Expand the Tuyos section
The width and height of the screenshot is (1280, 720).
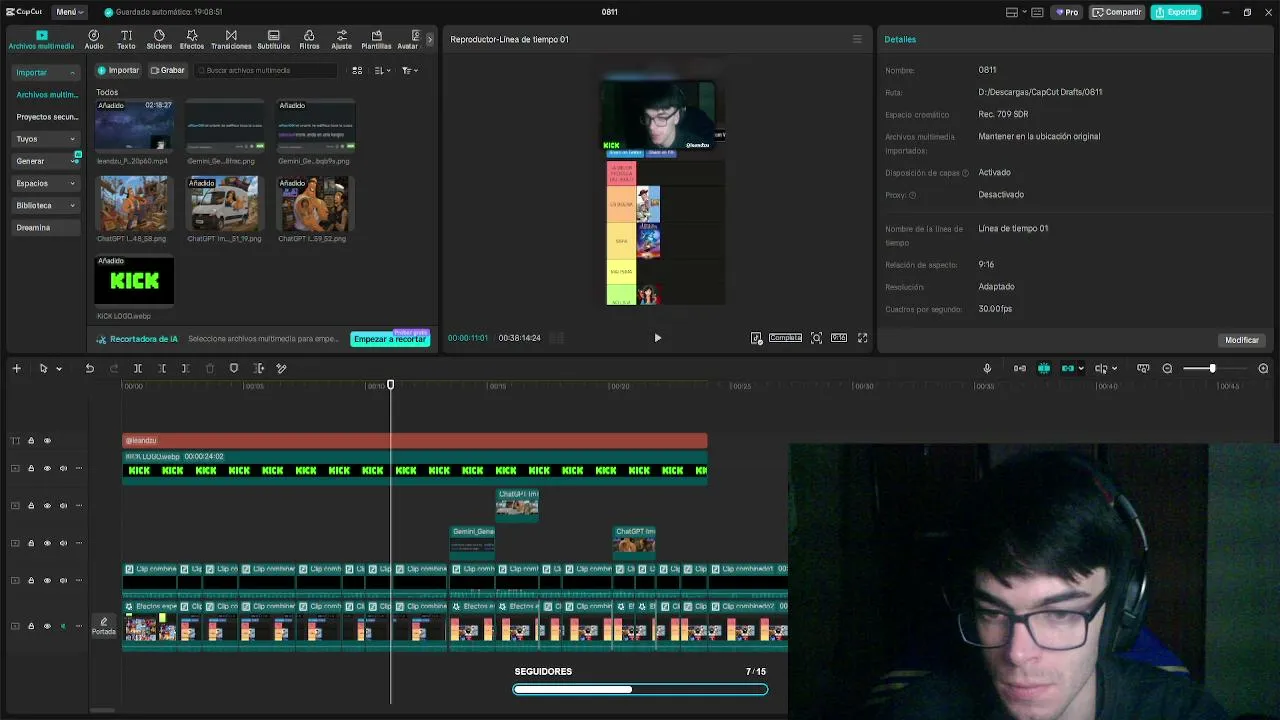point(46,139)
